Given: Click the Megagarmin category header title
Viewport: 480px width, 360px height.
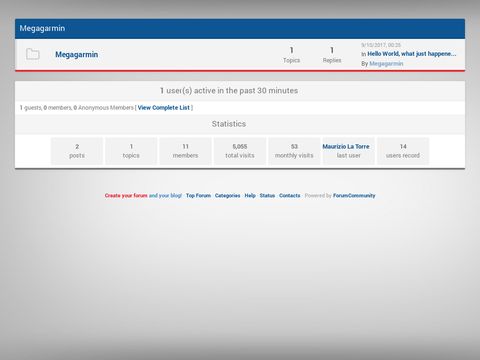Looking at the screenshot, I should [42, 28].
